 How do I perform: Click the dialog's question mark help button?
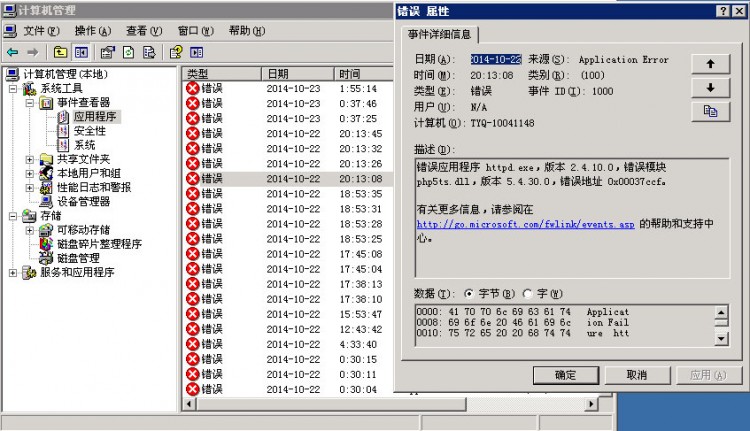click(724, 11)
